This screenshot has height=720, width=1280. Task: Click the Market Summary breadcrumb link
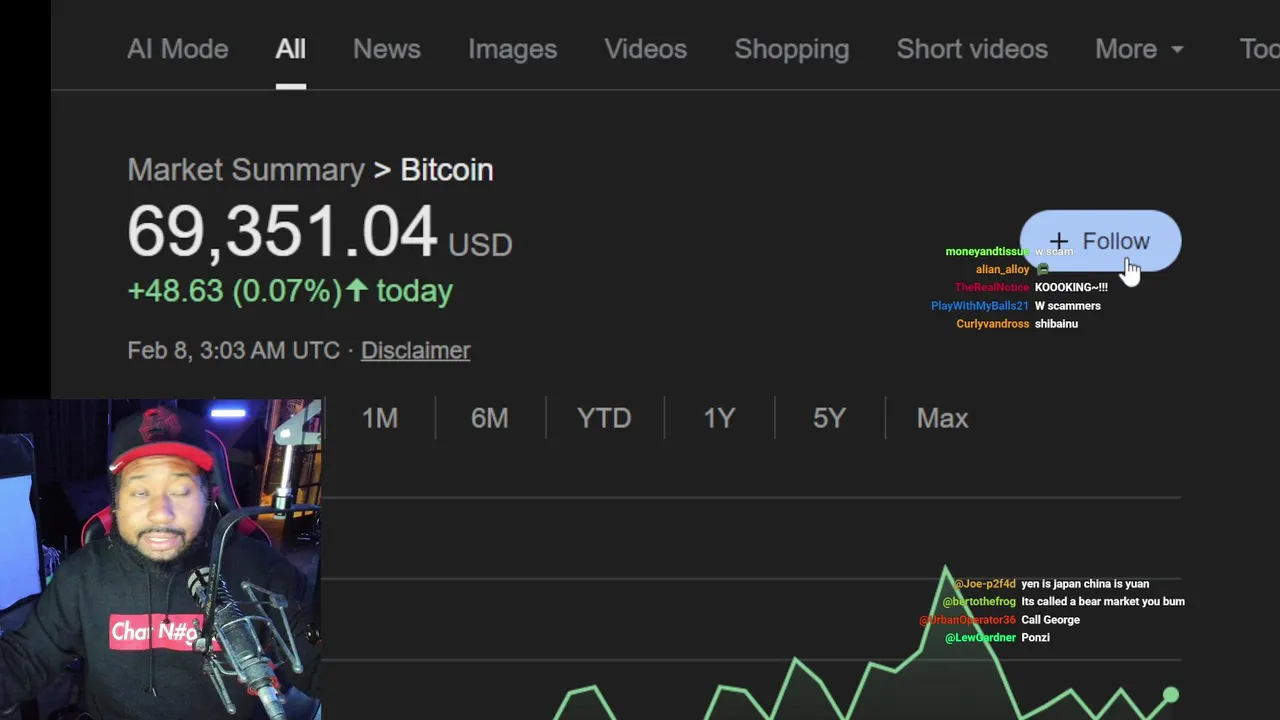point(245,170)
